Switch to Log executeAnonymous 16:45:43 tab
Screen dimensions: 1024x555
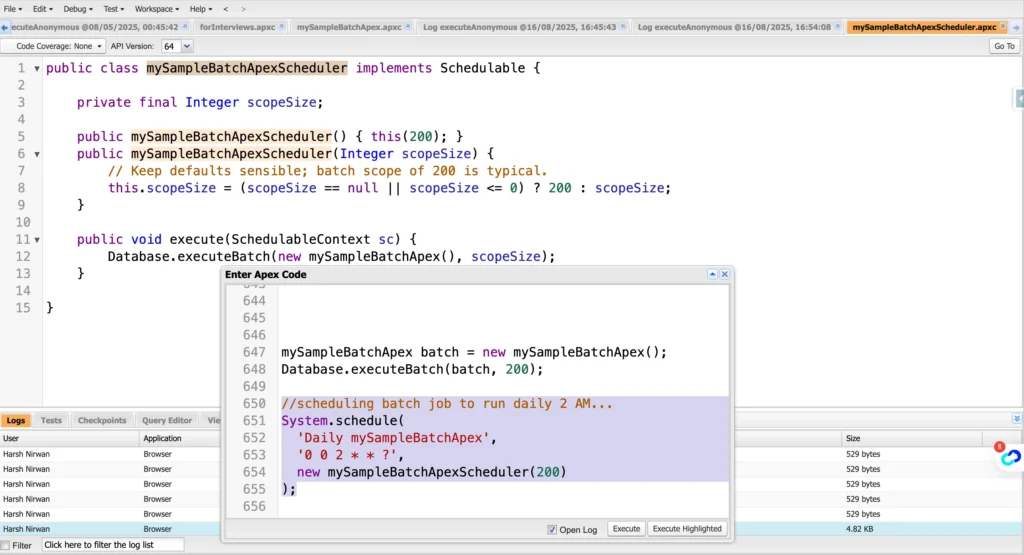pyautogui.click(x=519, y=27)
